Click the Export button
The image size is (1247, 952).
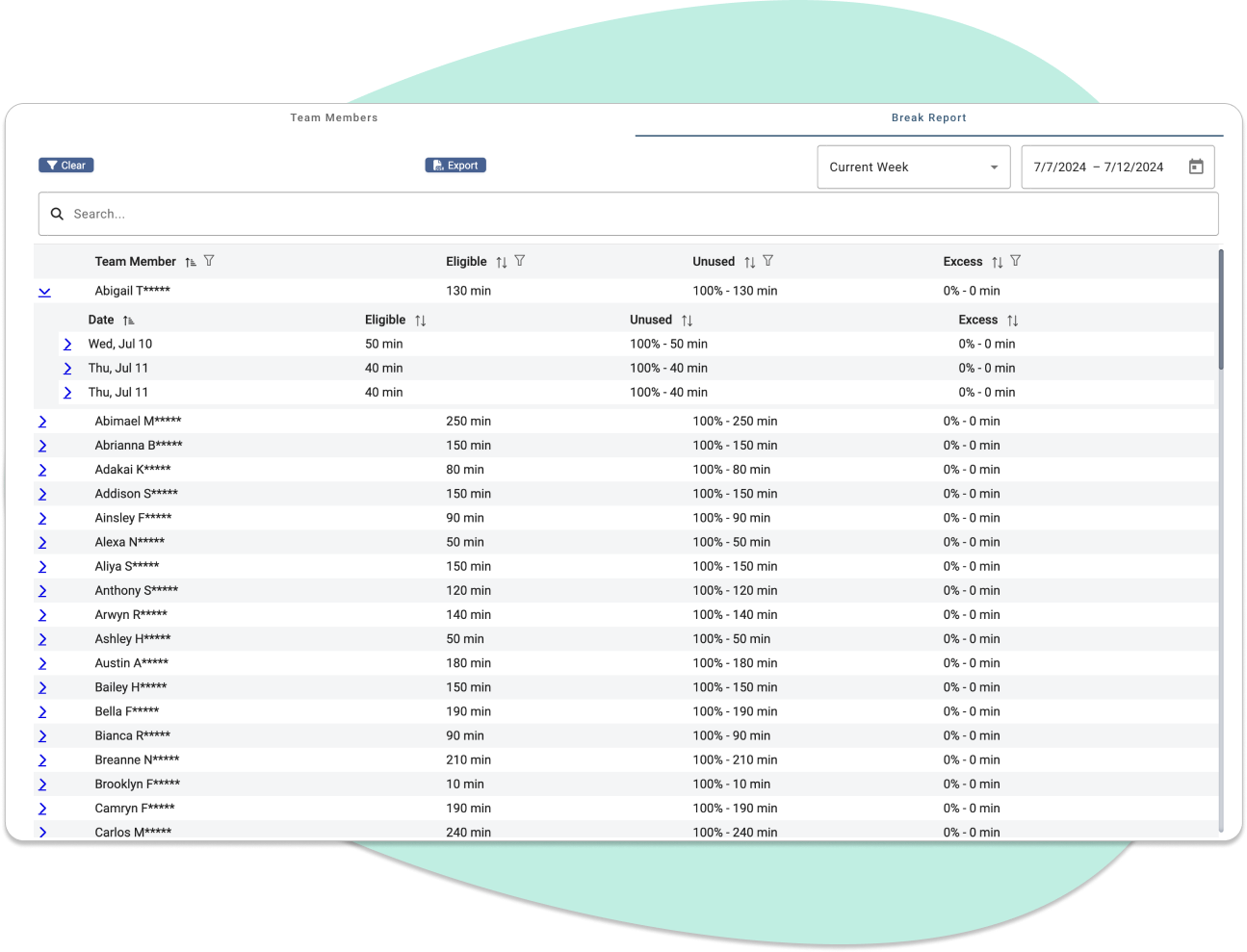(455, 165)
